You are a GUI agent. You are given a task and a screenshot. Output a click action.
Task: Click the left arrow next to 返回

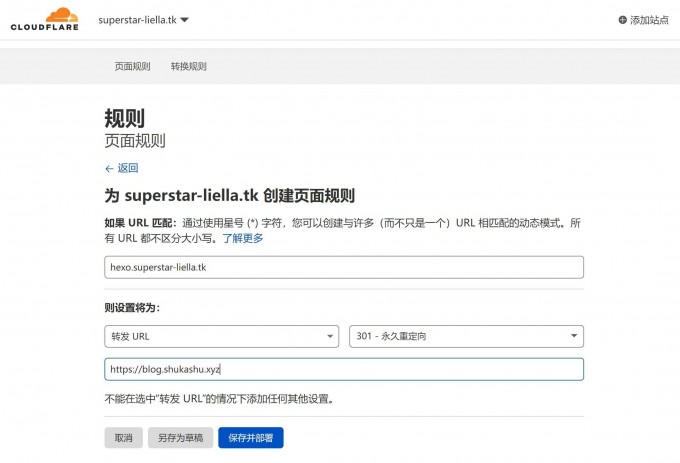click(109, 169)
